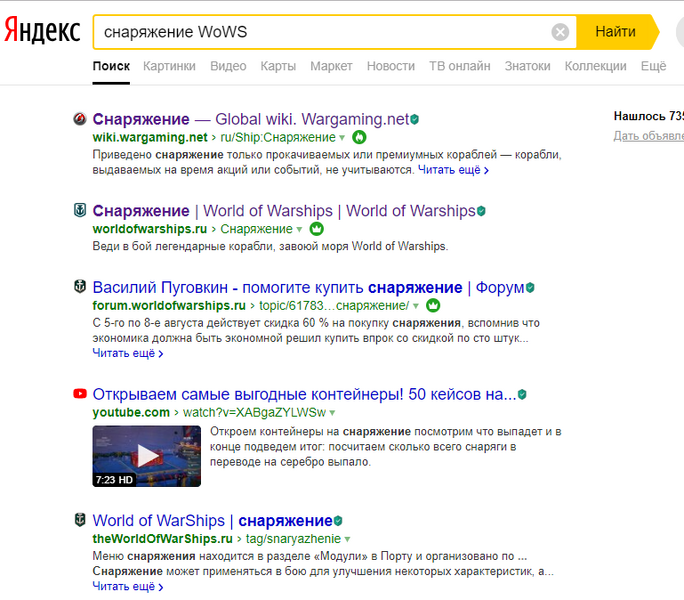Image resolution: width=684 pixels, height=600 pixels.
Task: Click the green flame badge on the wiki result
Action: click(x=359, y=137)
